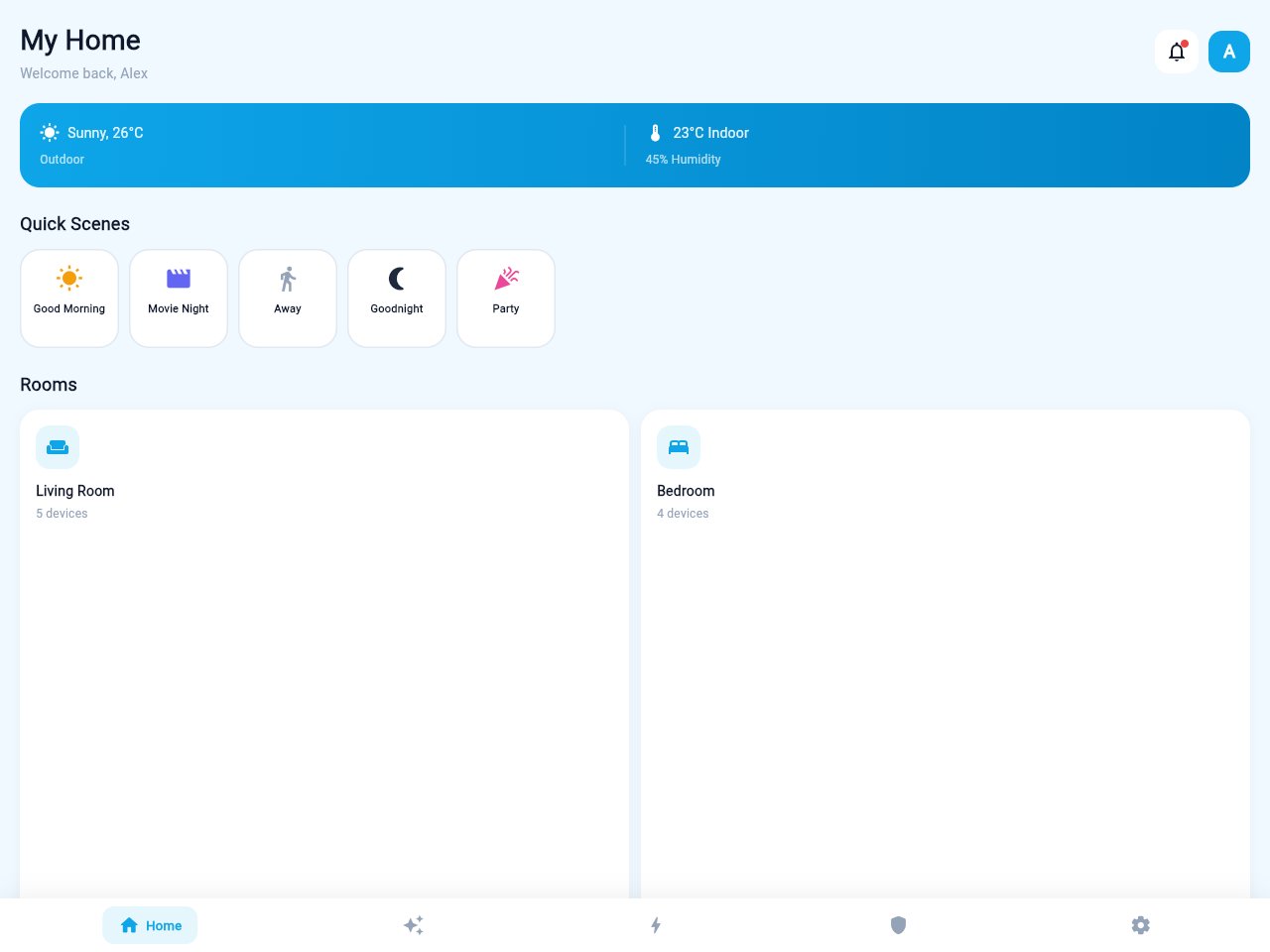Activate the Movie Night scene

[179, 298]
